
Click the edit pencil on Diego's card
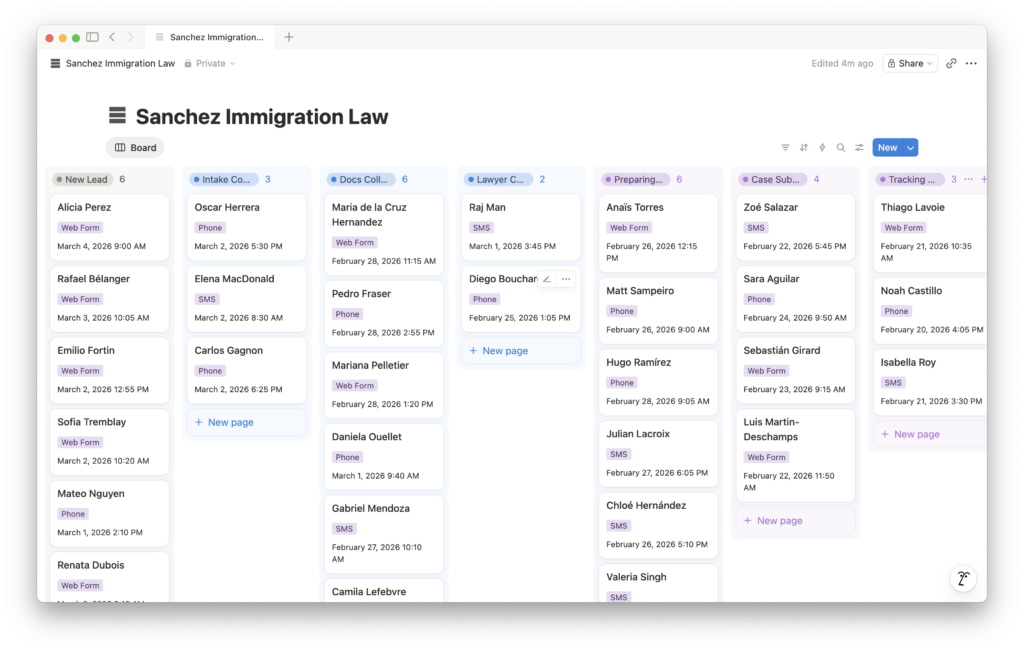(546, 279)
